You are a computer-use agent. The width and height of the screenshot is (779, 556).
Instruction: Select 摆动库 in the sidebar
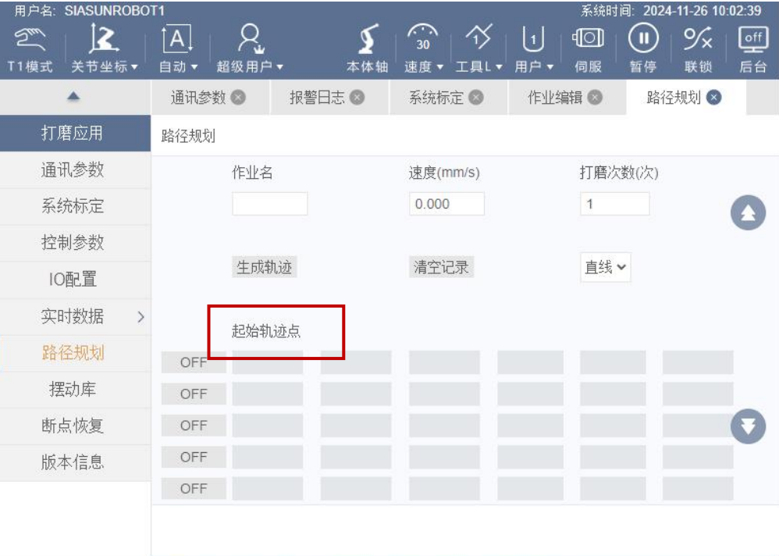73,389
